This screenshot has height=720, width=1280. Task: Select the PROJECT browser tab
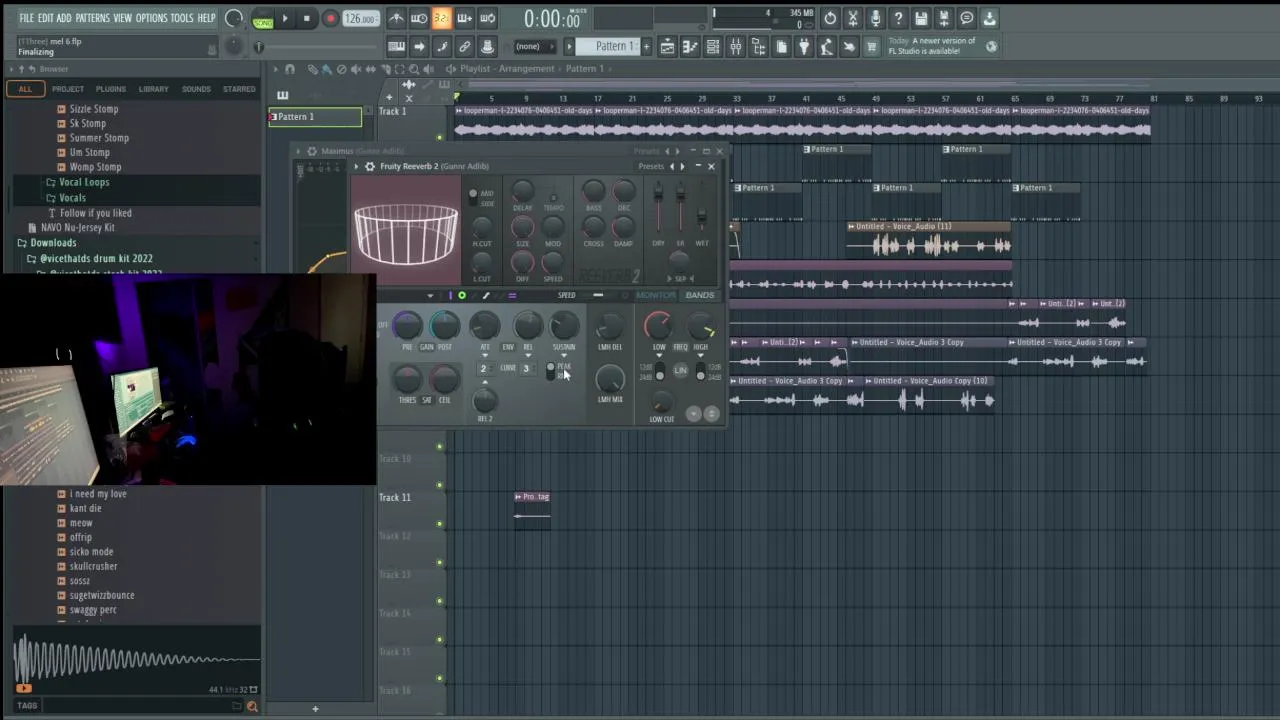(68, 89)
